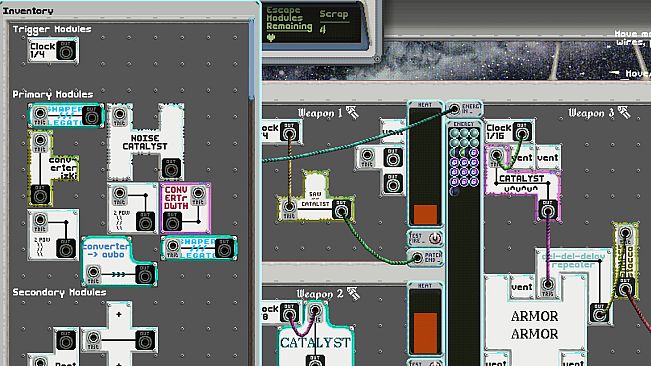Click TRIG jack on converter -> aubo module
This screenshot has height=366, width=651.
[x=93, y=272]
